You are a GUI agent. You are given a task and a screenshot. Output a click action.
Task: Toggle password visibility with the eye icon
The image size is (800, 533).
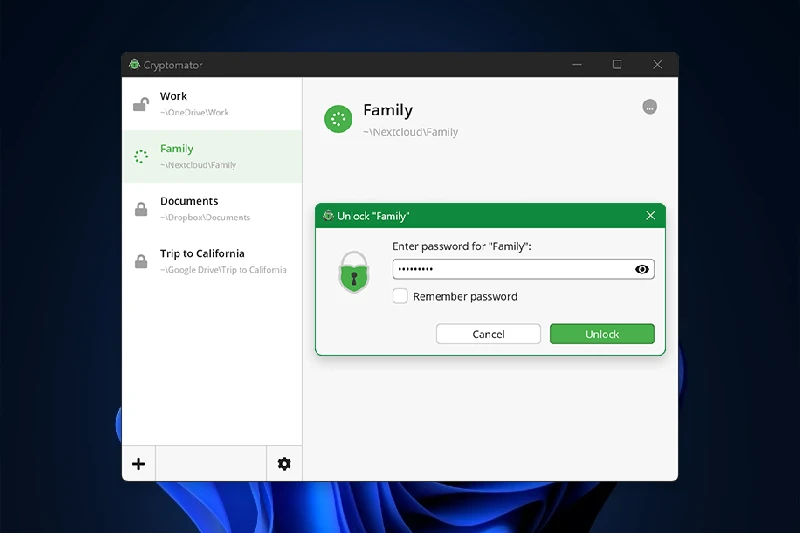(x=642, y=269)
